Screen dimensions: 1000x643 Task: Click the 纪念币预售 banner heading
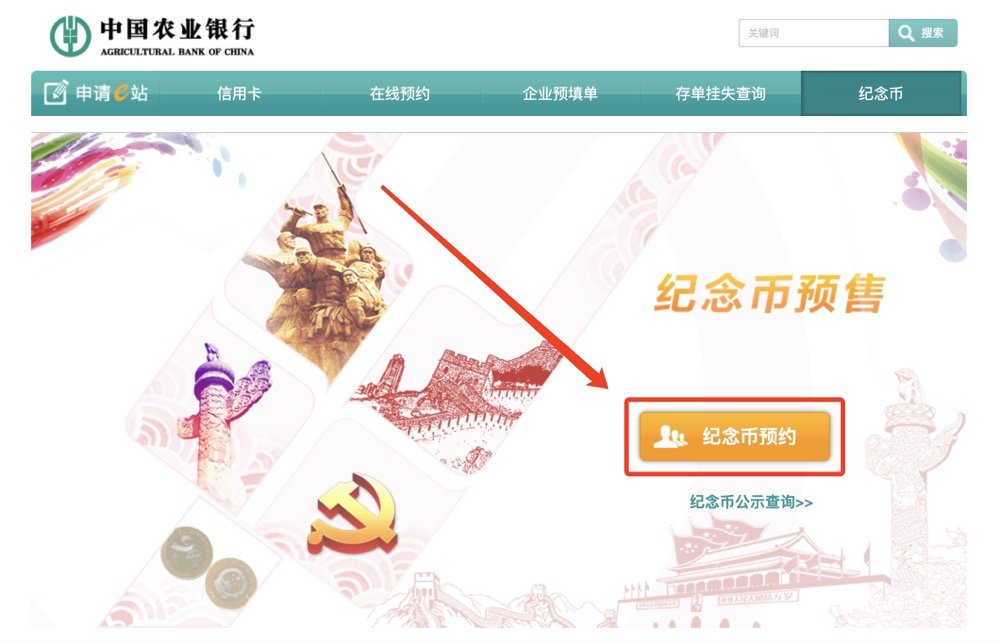(770, 294)
